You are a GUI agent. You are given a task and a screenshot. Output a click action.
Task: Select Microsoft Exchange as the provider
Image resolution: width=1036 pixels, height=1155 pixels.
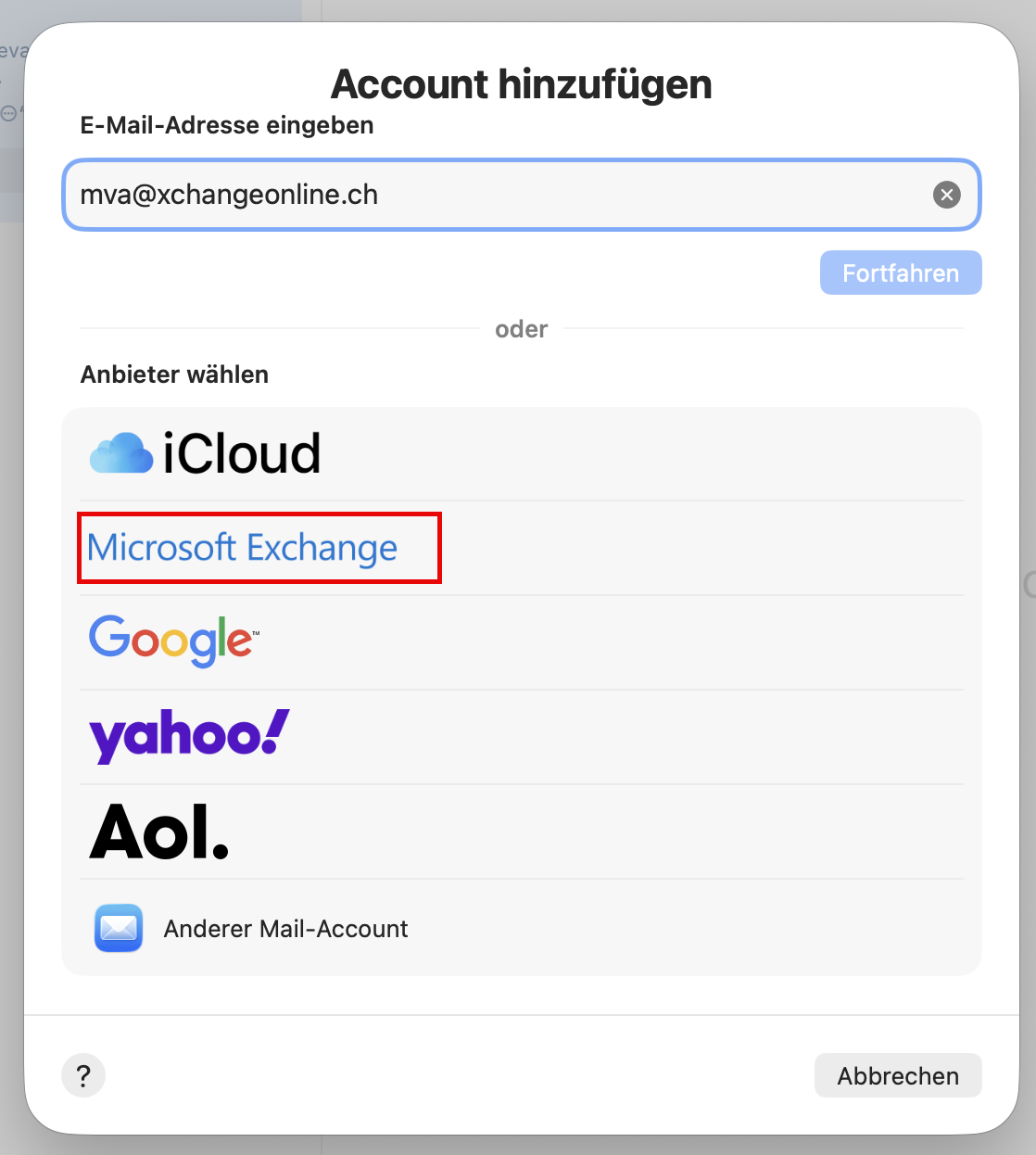click(x=243, y=548)
